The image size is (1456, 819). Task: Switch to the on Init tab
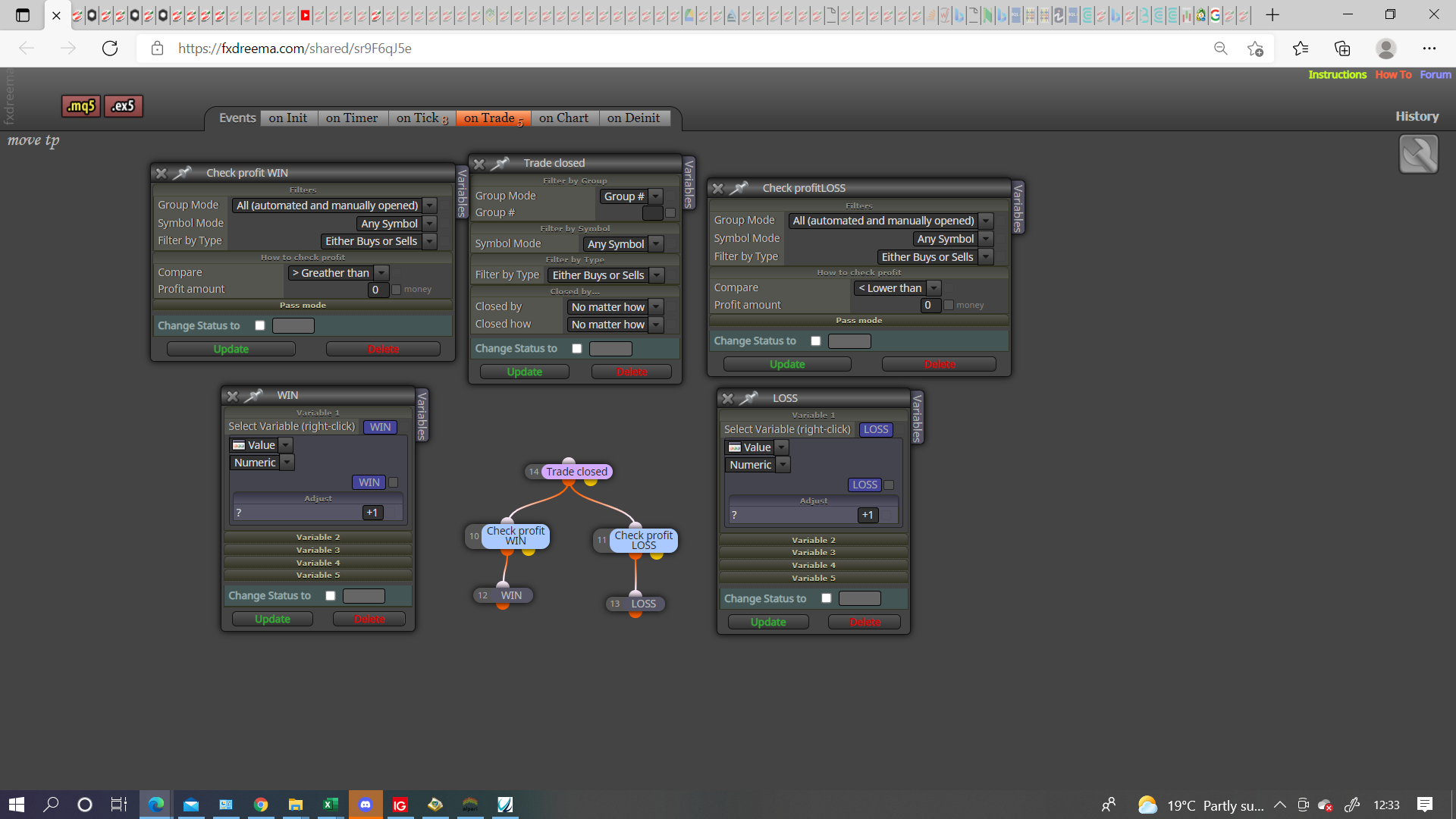click(x=288, y=118)
